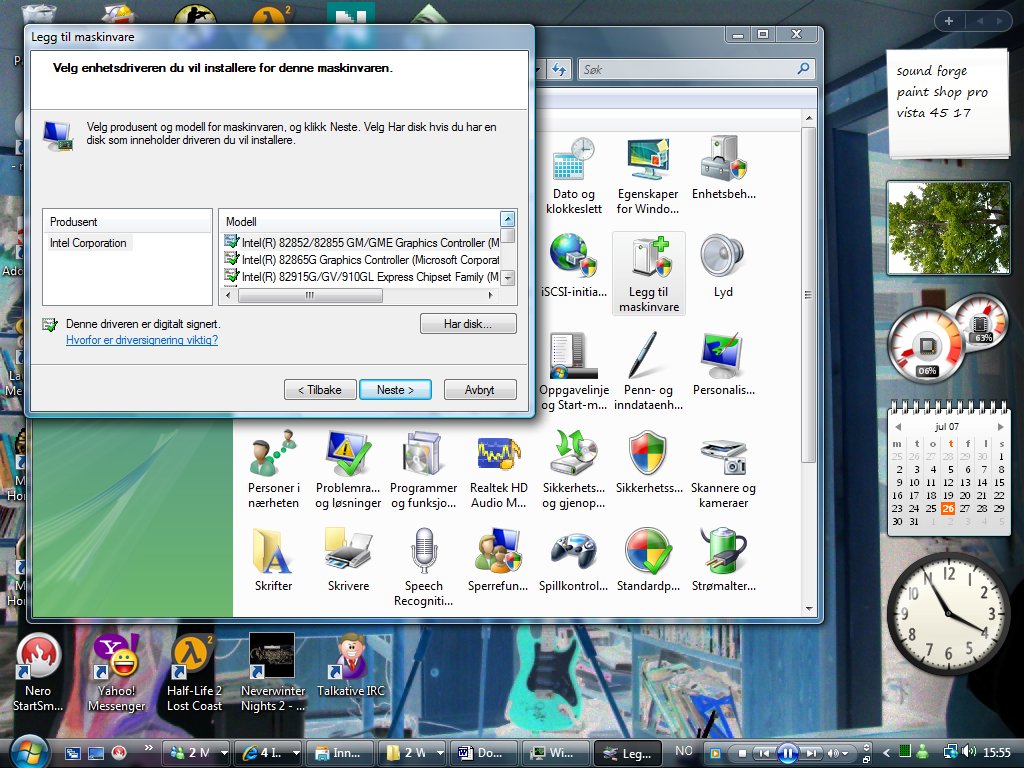
Task: Open Sperrefunksjoner parental controls icon
Action: (x=498, y=559)
